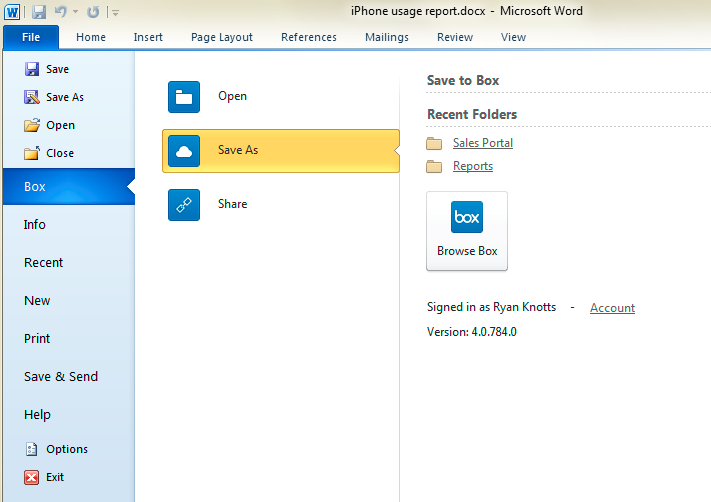Select the Mailings tab

[x=387, y=37]
